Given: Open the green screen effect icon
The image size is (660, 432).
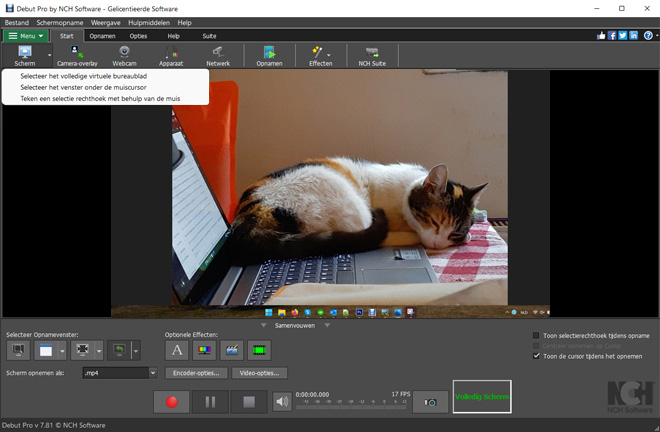Looking at the screenshot, I should [x=259, y=350].
